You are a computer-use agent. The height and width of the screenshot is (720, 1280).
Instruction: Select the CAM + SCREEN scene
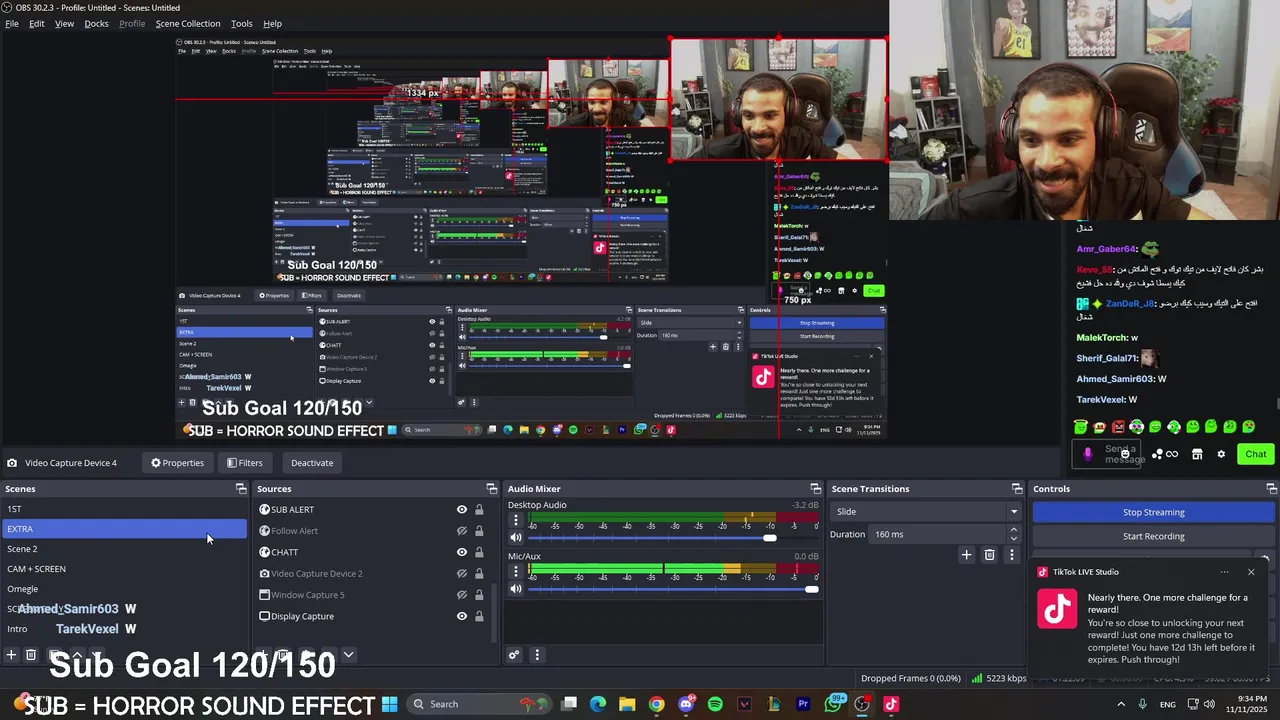point(123,569)
